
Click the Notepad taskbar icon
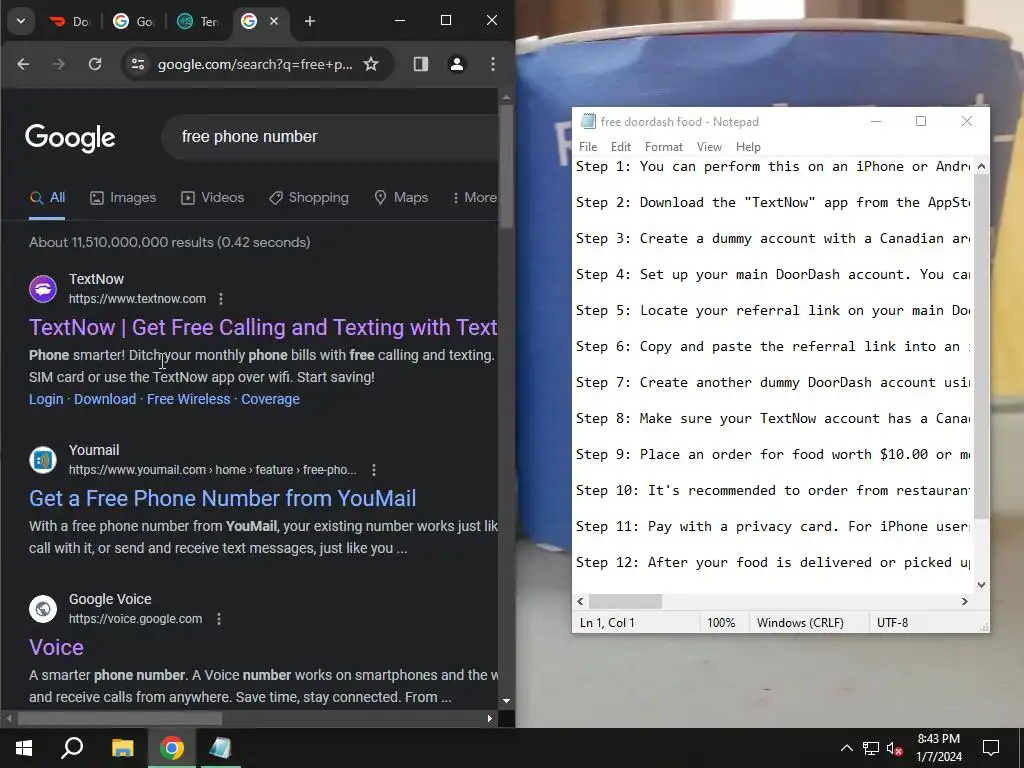pyautogui.click(x=221, y=748)
